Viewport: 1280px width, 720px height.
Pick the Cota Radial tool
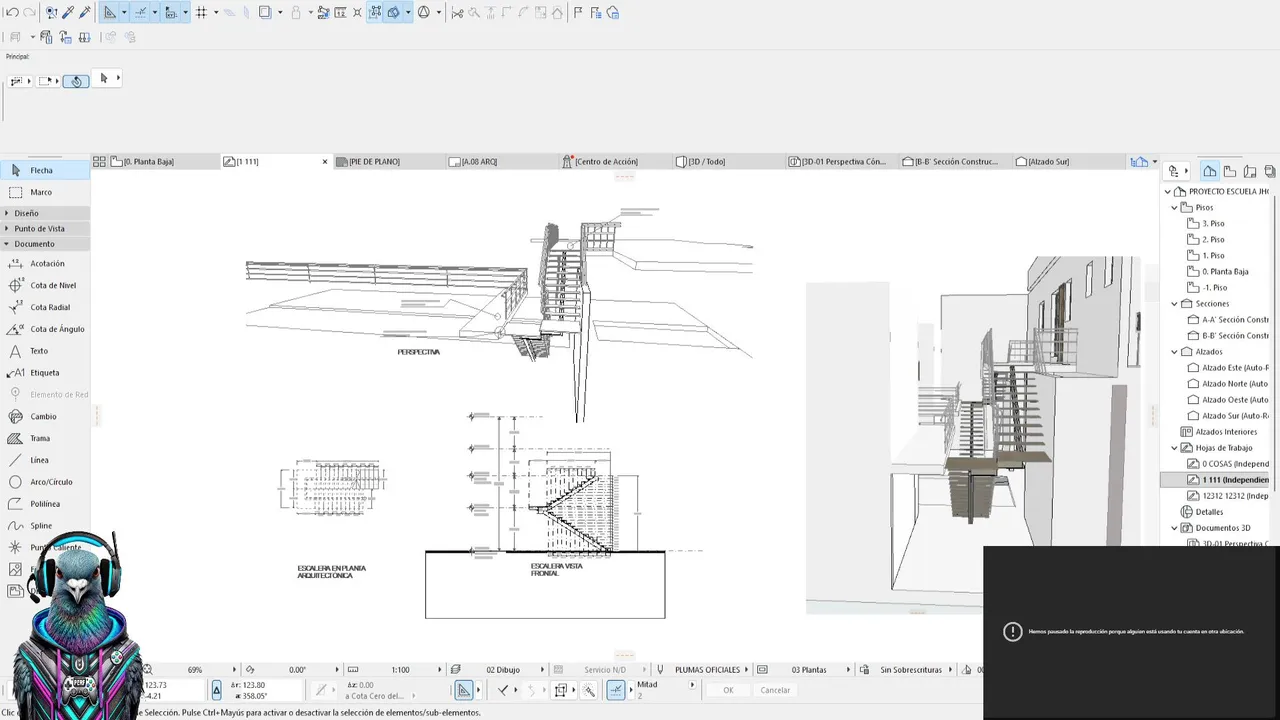pos(45,308)
